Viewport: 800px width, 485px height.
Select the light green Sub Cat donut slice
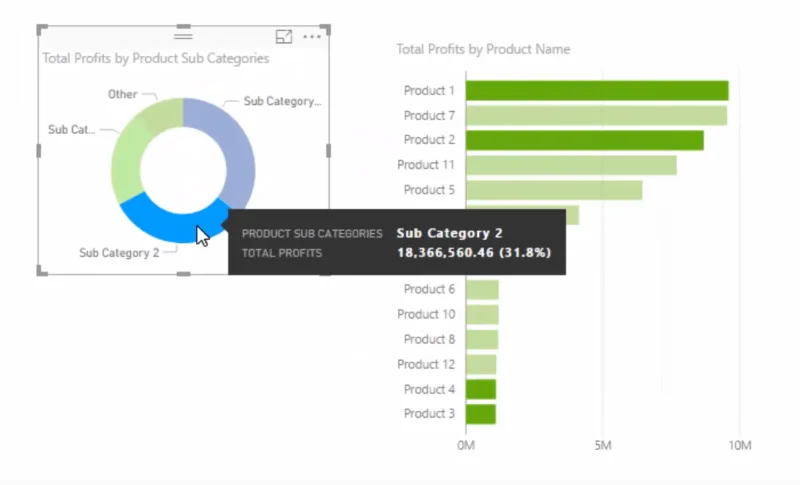click(x=126, y=163)
